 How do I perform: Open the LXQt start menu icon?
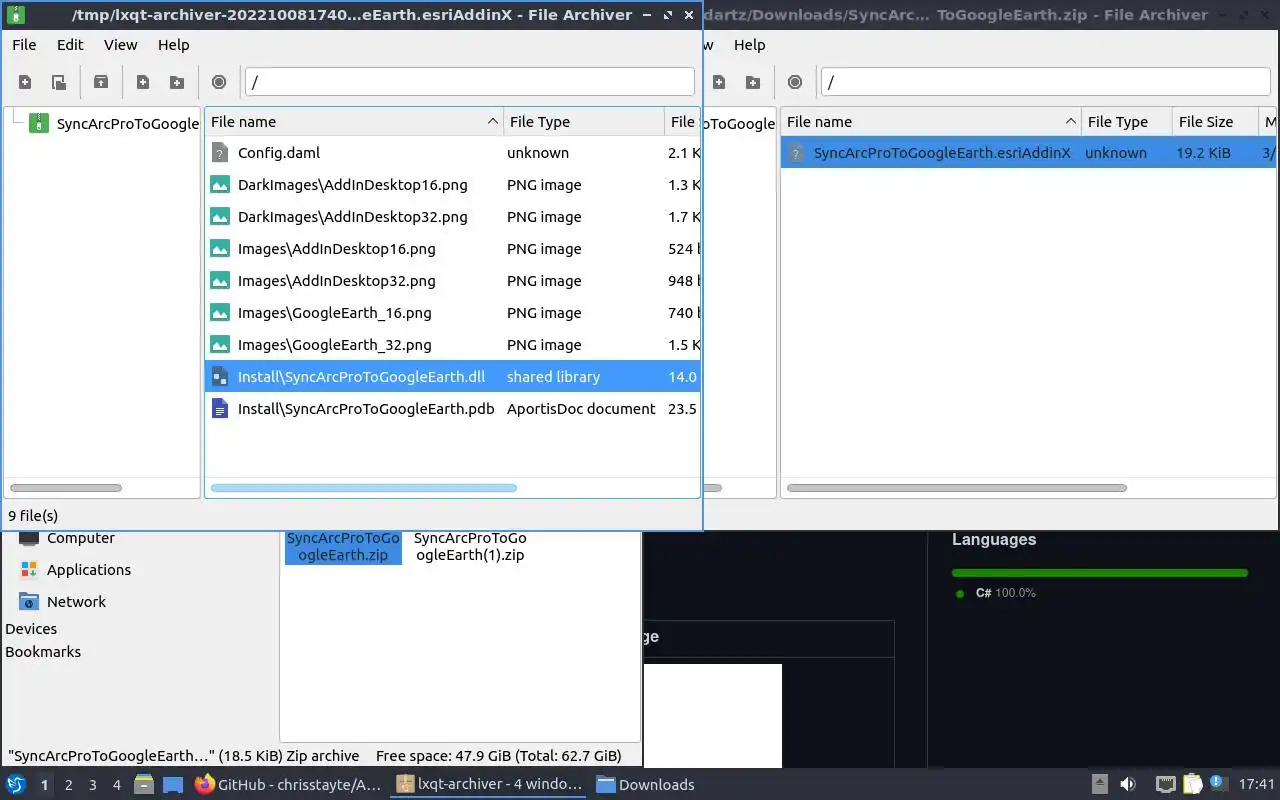16,784
